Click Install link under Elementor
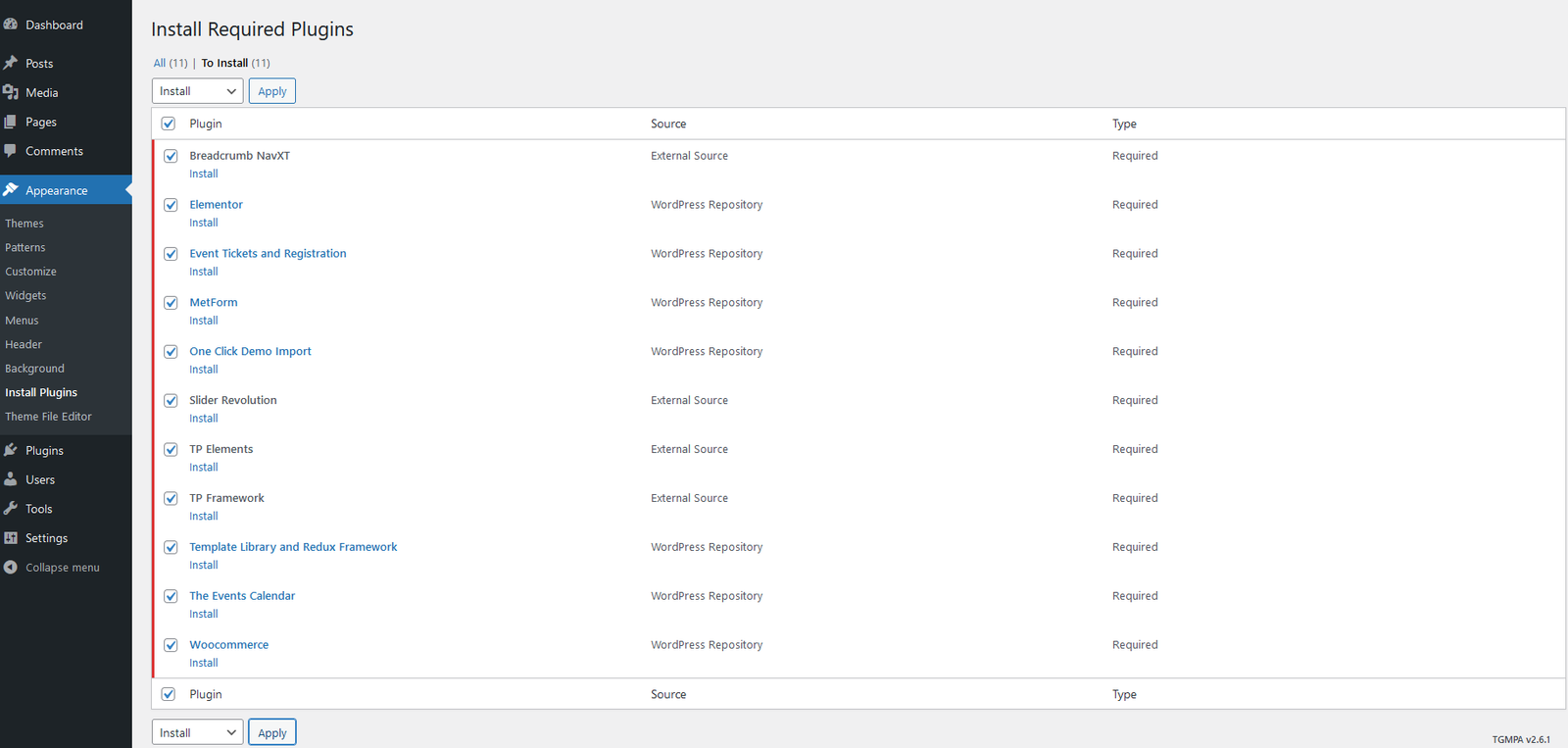 (204, 223)
